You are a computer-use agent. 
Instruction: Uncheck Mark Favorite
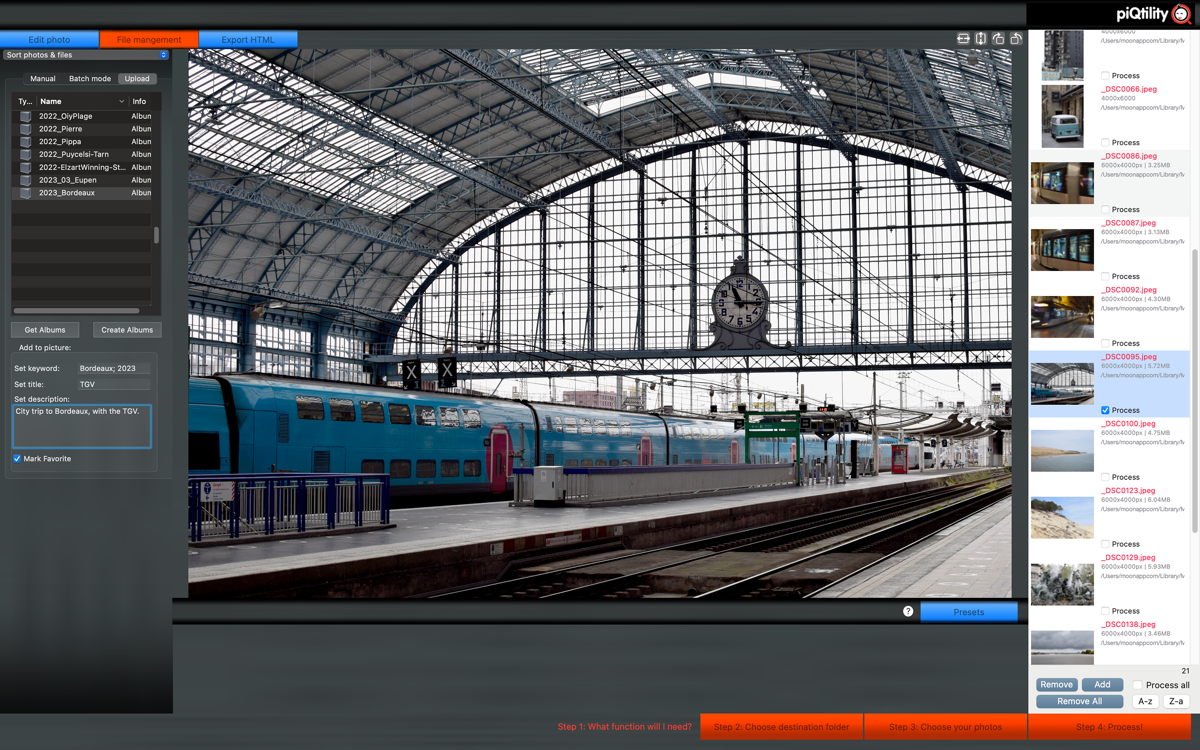coord(17,459)
